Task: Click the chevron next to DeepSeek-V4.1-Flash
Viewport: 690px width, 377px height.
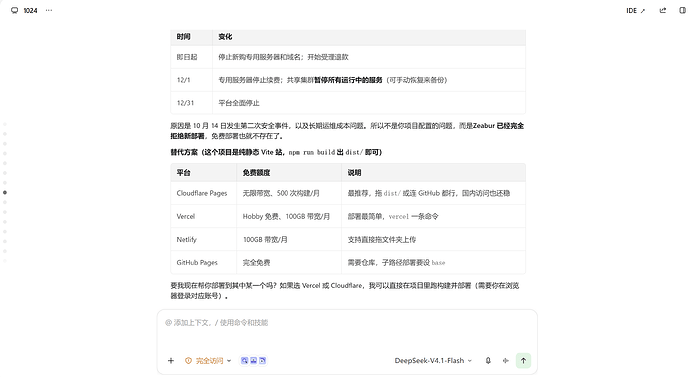Action: click(x=470, y=361)
